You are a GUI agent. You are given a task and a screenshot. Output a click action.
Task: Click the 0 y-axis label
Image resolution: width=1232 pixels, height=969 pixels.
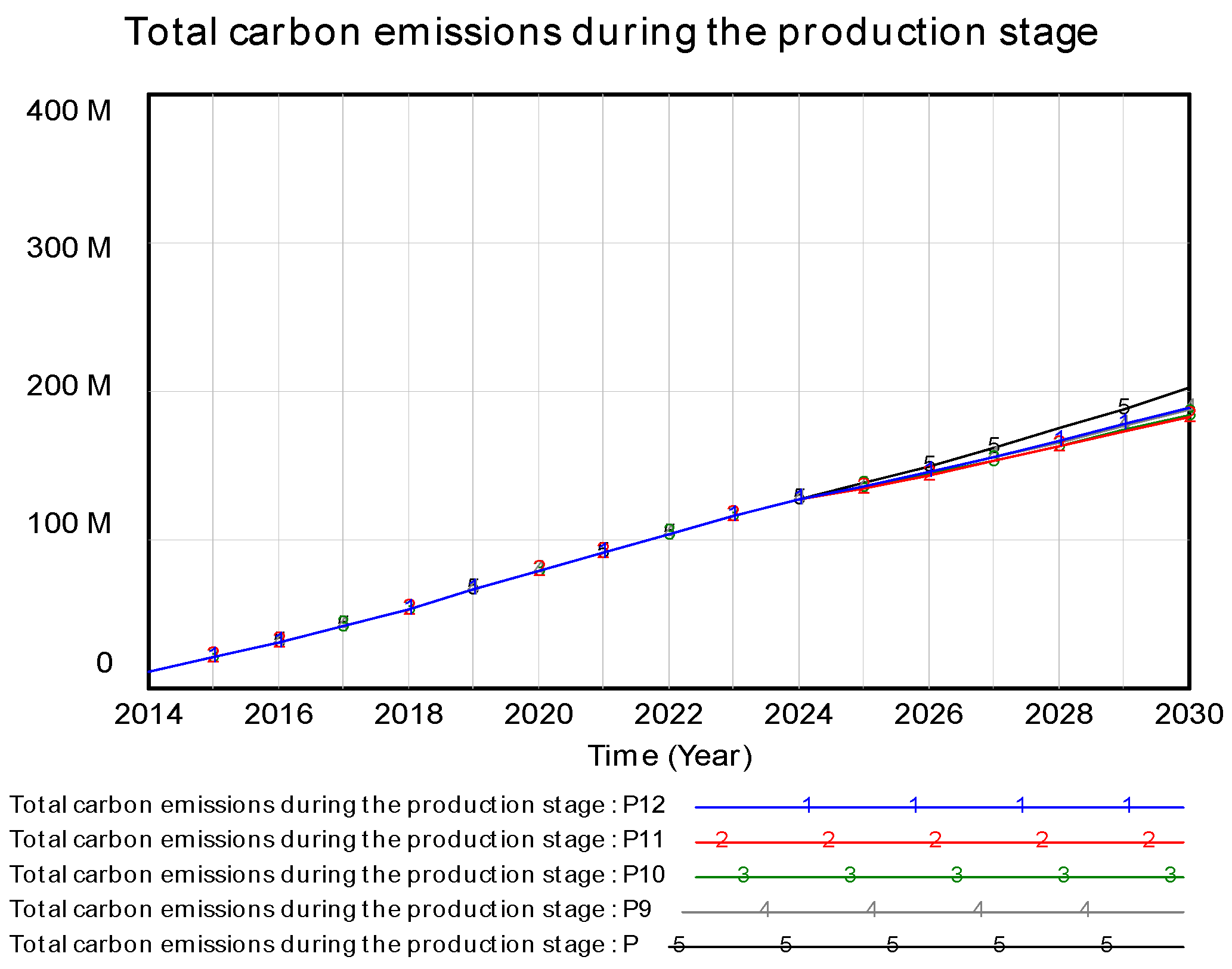(104, 662)
